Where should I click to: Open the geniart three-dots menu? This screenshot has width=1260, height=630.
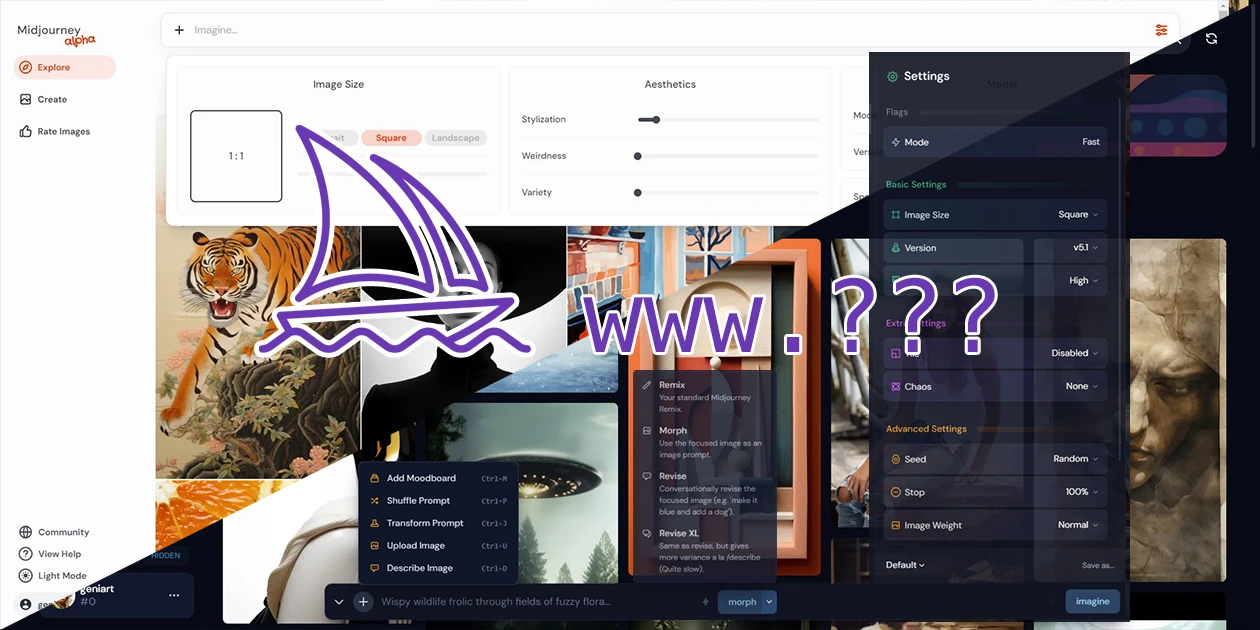pyautogui.click(x=174, y=595)
